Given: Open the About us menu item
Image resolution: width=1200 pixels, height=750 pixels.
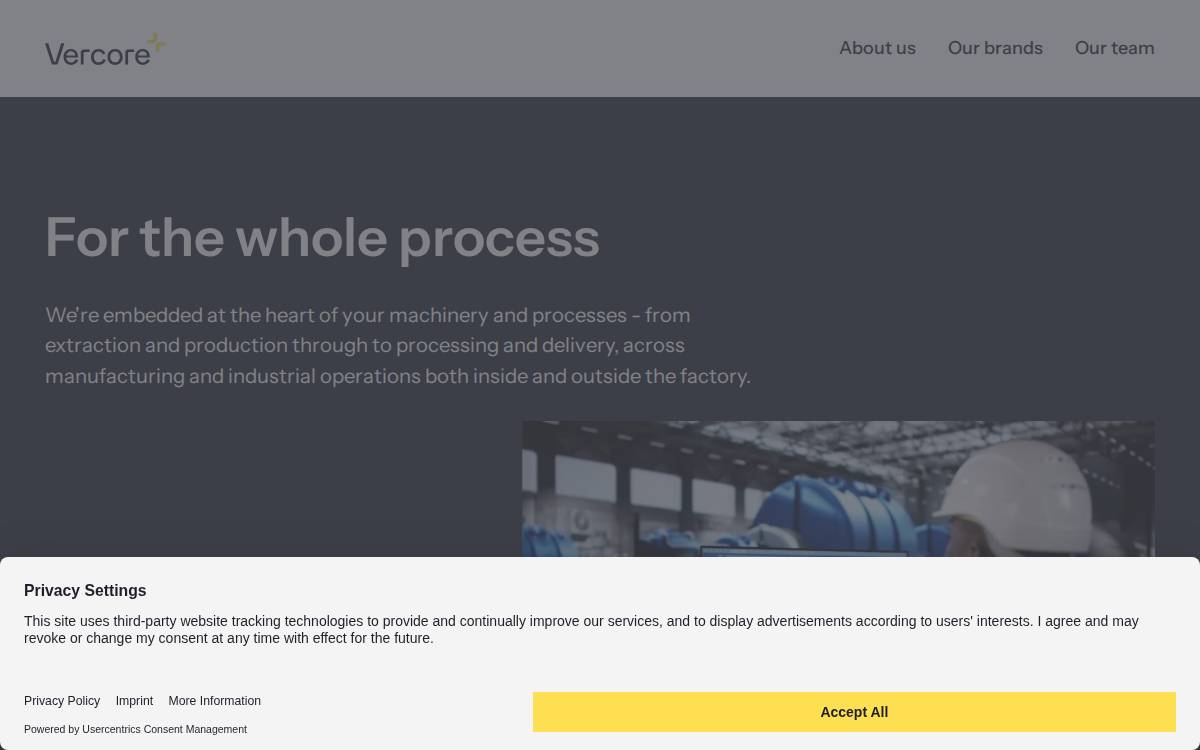Looking at the screenshot, I should tap(877, 48).
